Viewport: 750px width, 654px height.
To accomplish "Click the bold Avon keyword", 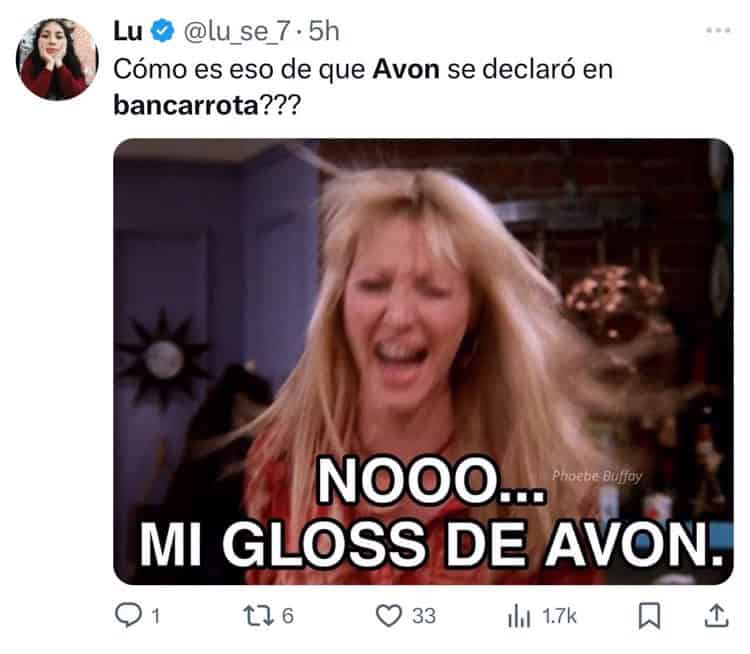I will tap(406, 69).
